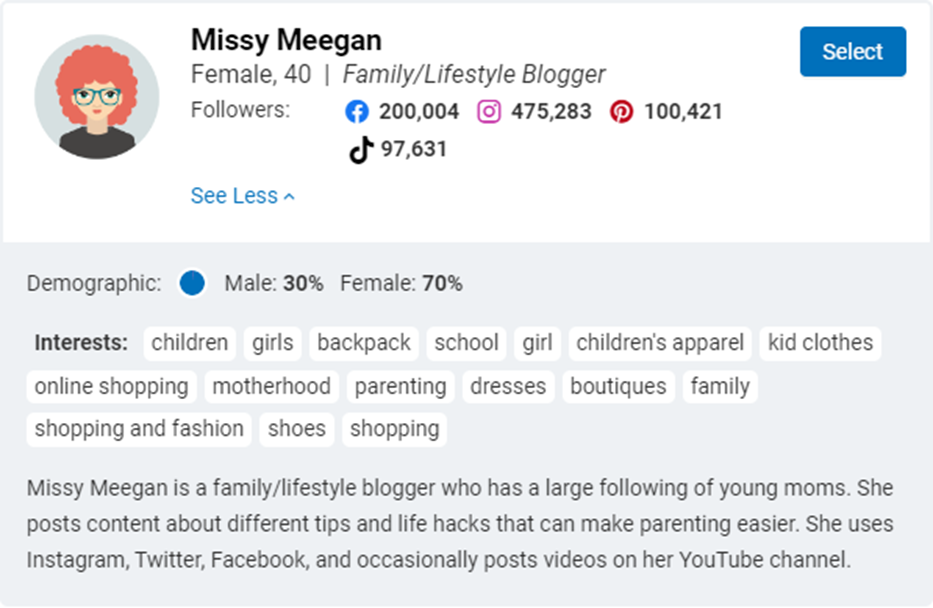
Task: Collapse details with See Less
Action: (242, 196)
